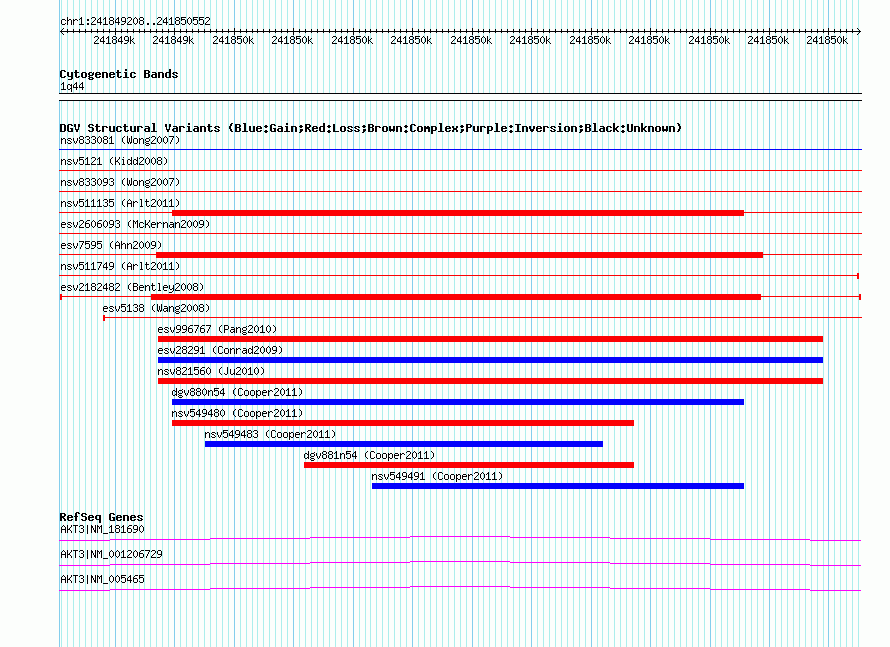Screen dimensions: 890x647
Task: Click the first 241849k ruler tick label
Action: (114, 40)
